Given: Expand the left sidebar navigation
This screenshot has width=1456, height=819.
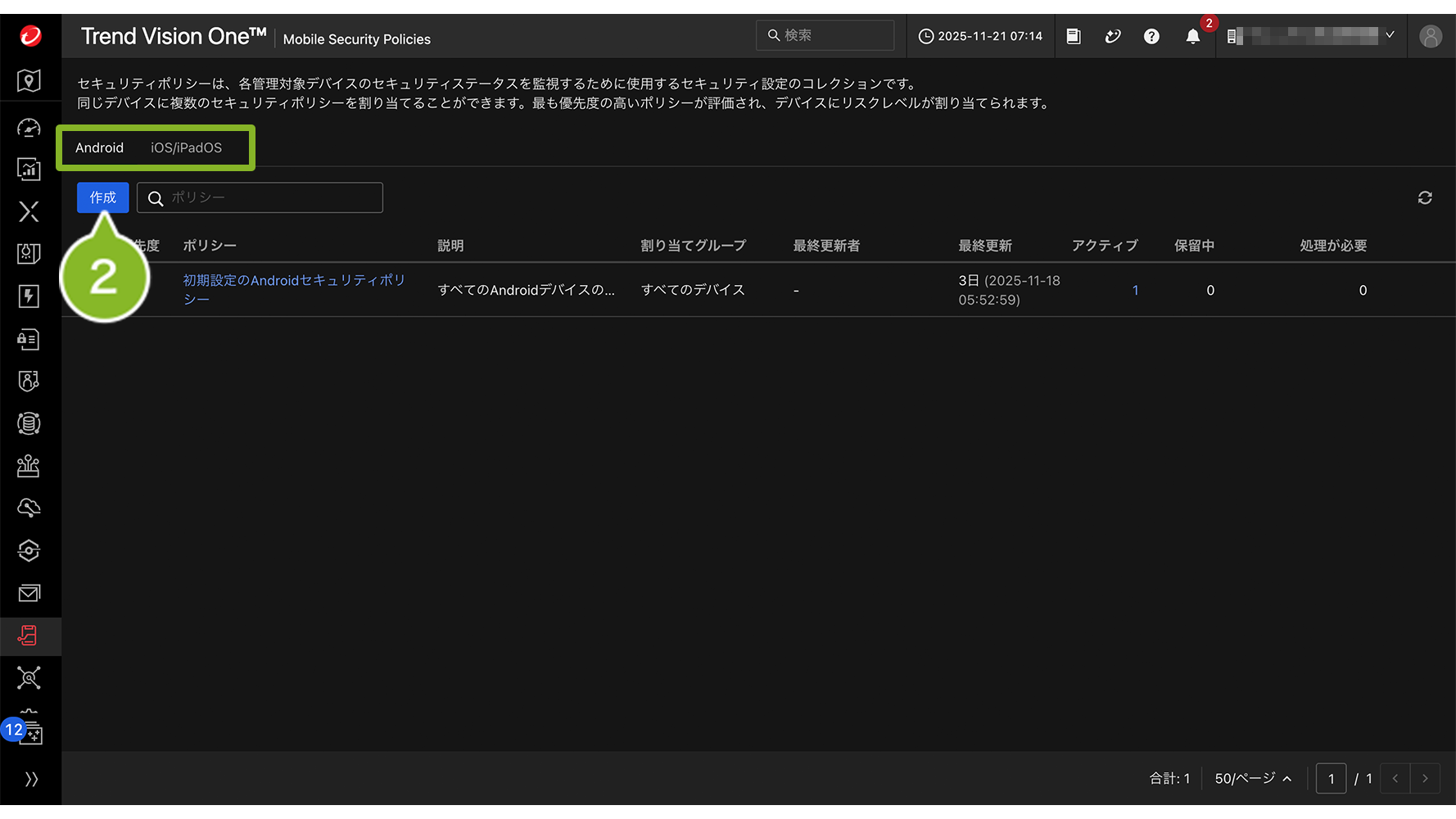Looking at the screenshot, I should 31,779.
